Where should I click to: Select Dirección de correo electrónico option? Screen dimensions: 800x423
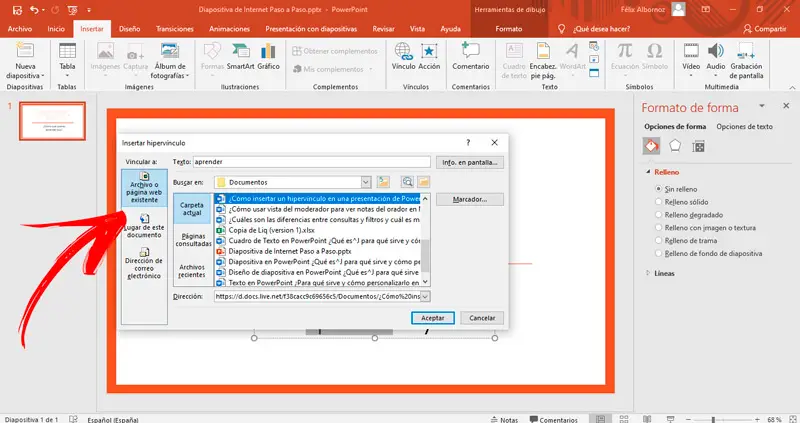pyautogui.click(x=144, y=263)
